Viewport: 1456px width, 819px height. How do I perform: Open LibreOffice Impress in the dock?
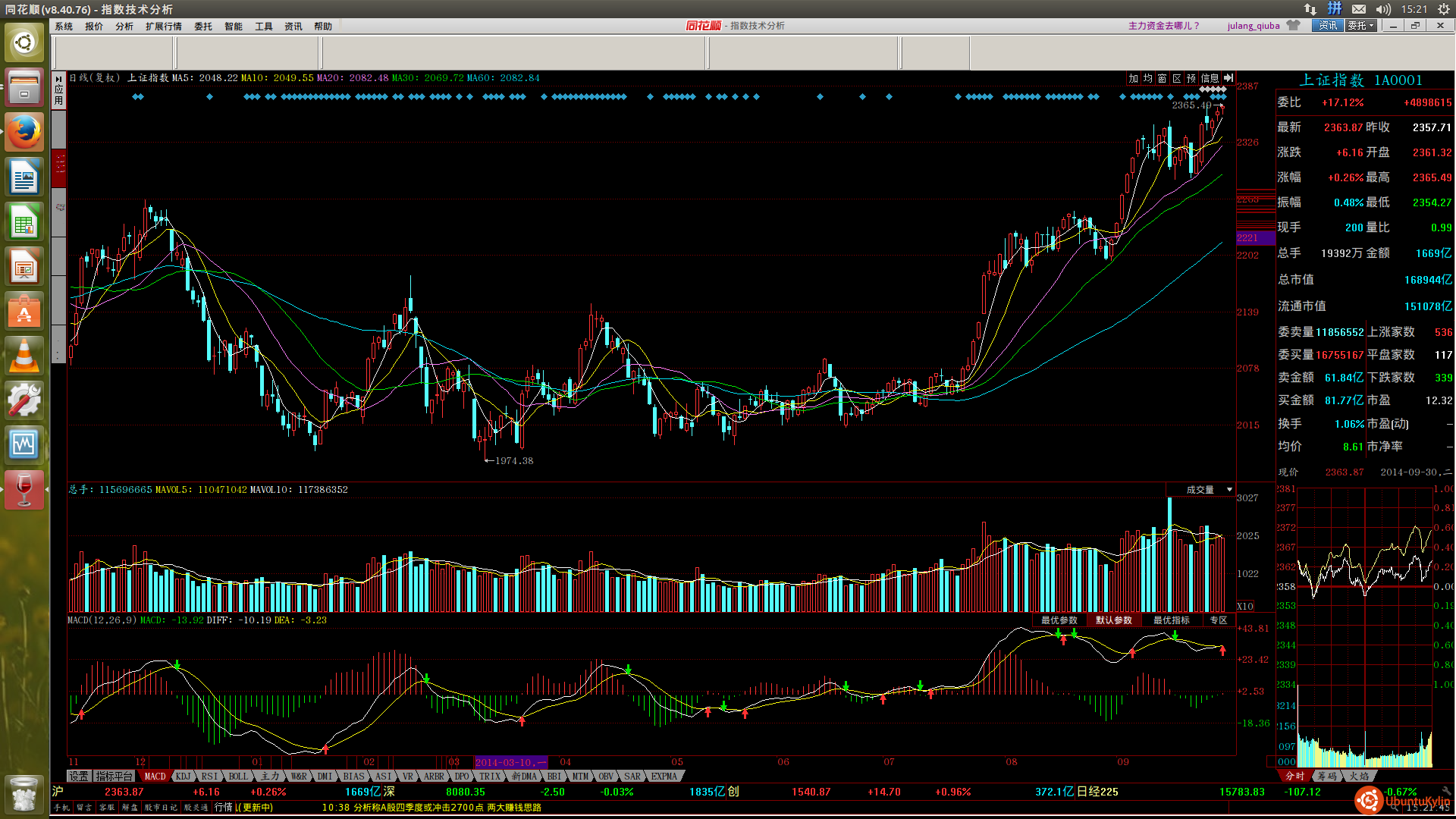pos(24,266)
